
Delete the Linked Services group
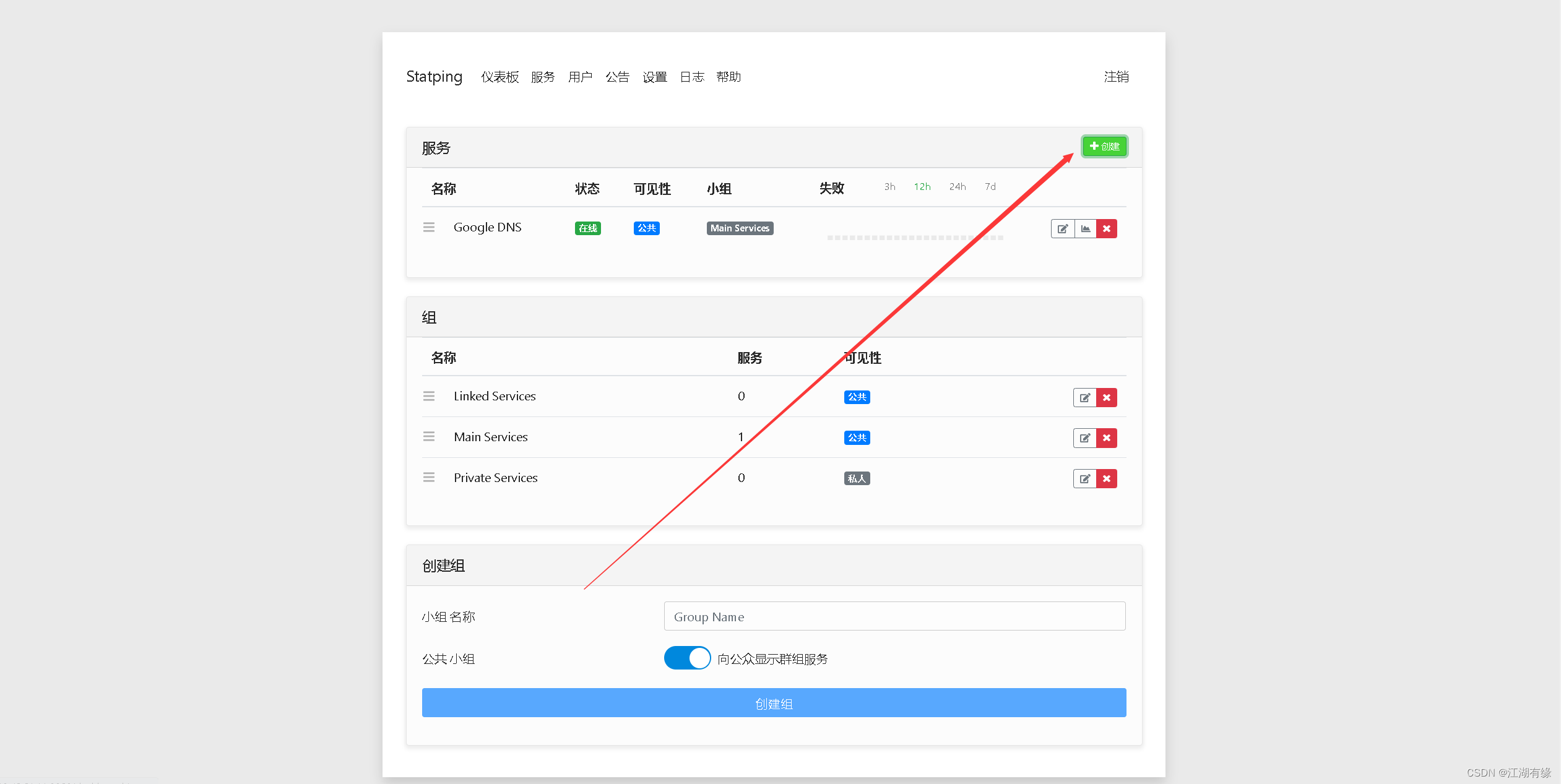click(x=1107, y=398)
